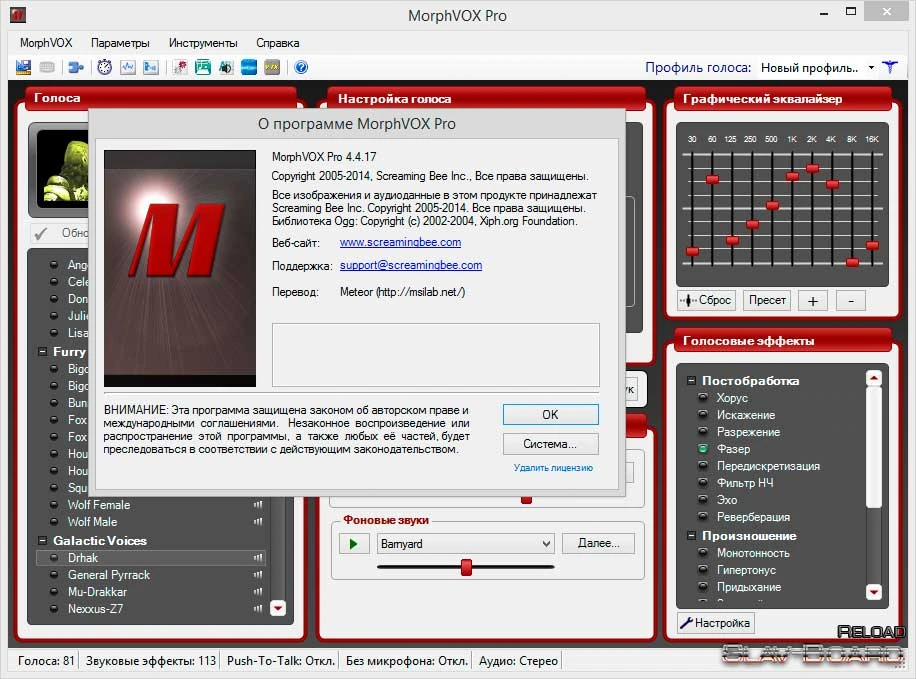The width and height of the screenshot is (916, 679).
Task: Open the Справка menu
Action: point(277,43)
